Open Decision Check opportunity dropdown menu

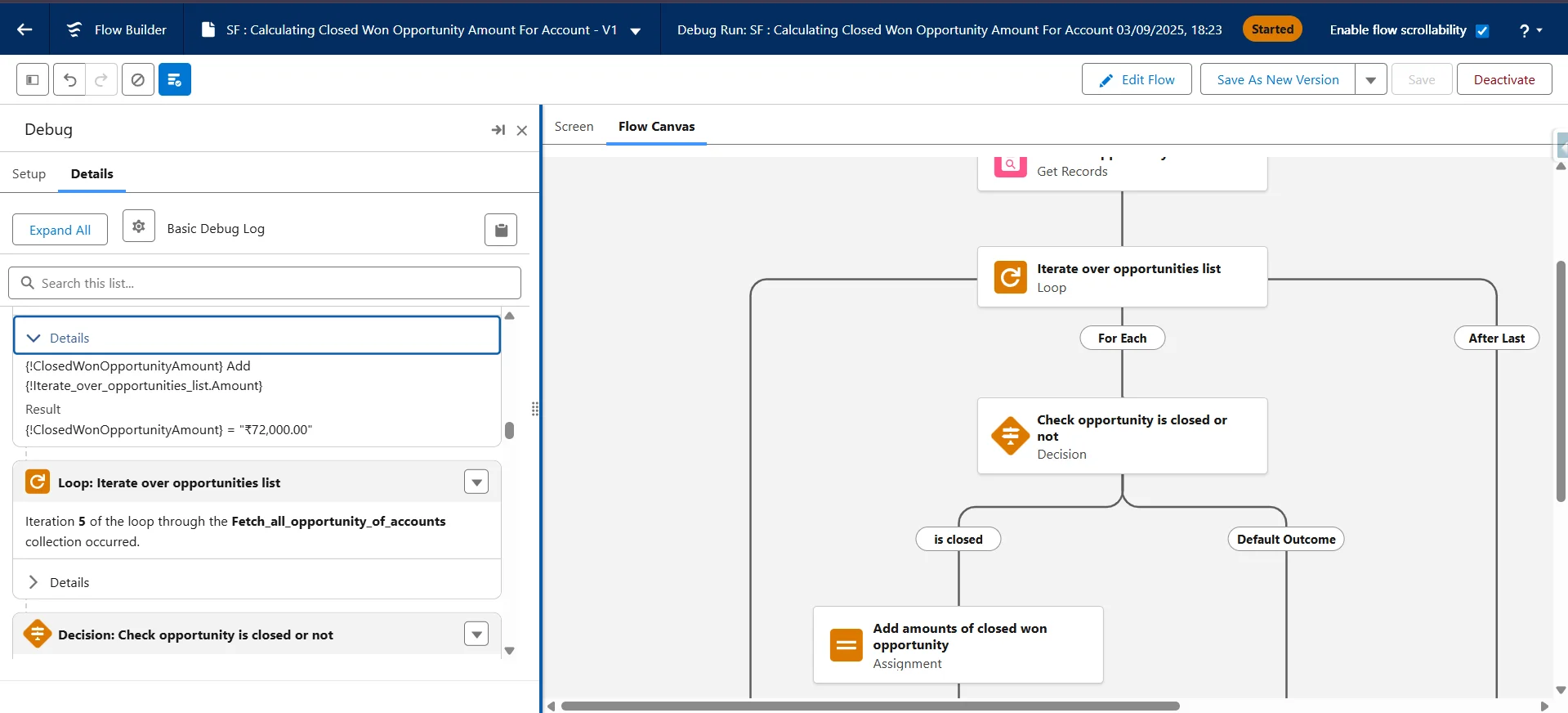click(476, 634)
